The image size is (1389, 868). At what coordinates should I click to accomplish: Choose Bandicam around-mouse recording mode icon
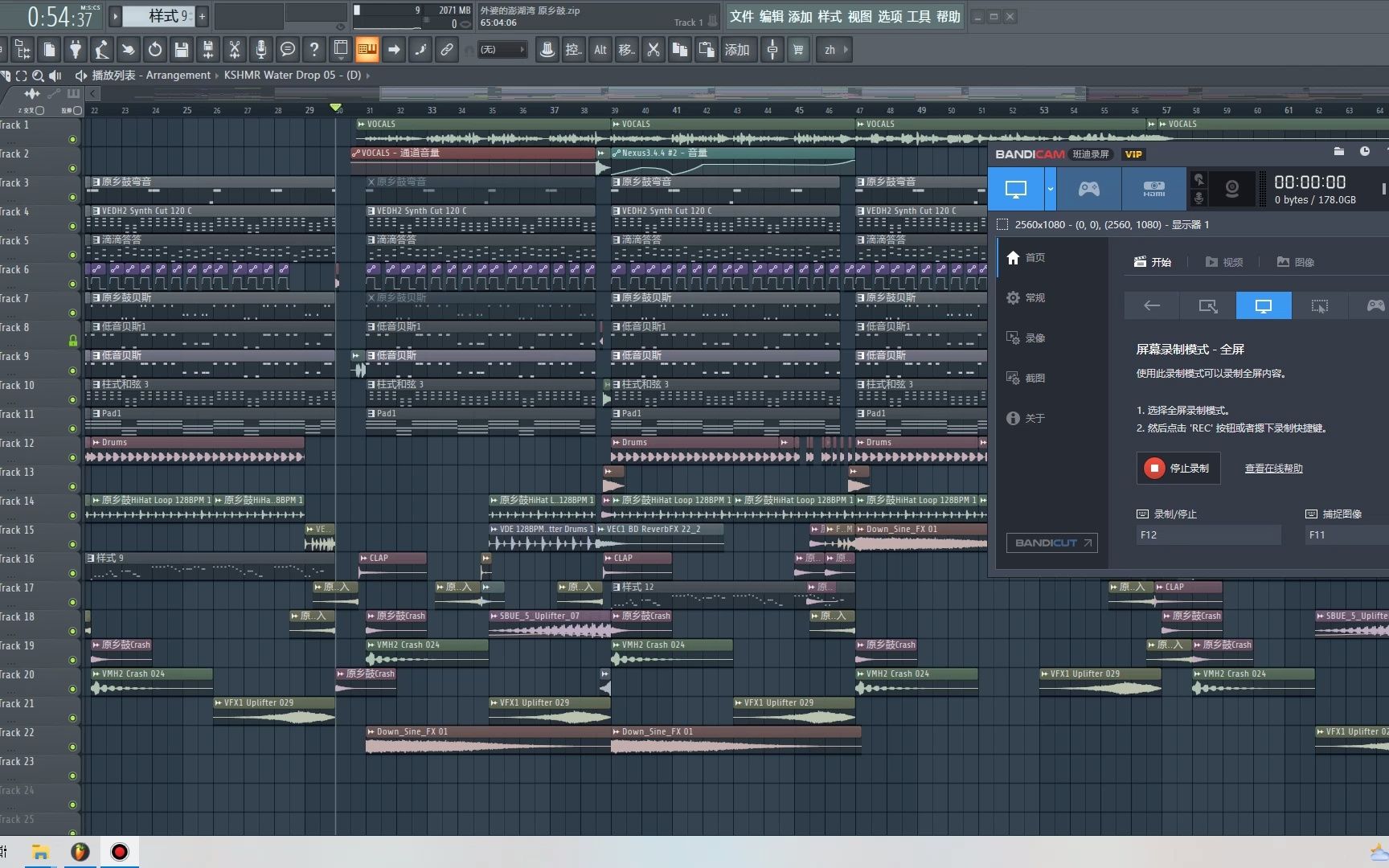pyautogui.click(x=1319, y=305)
